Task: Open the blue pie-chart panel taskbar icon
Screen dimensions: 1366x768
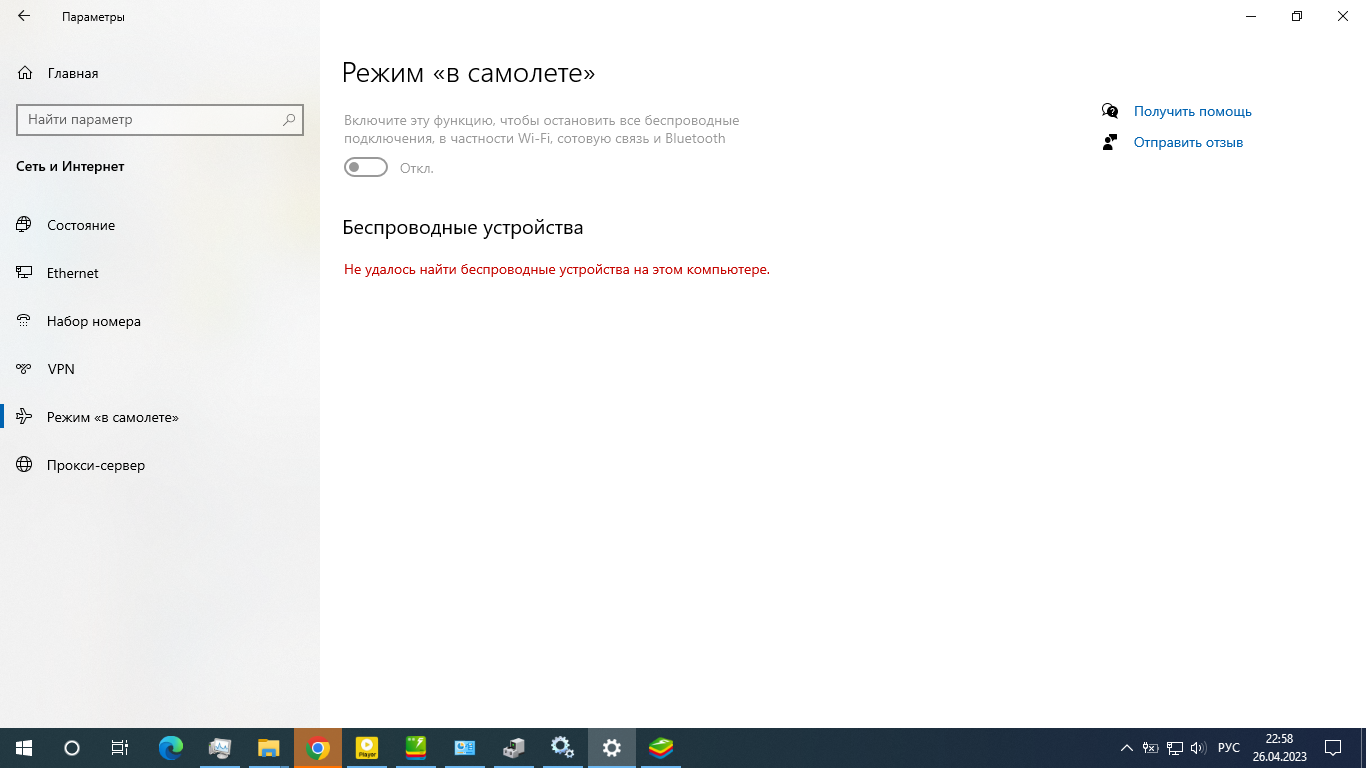Action: tap(465, 748)
